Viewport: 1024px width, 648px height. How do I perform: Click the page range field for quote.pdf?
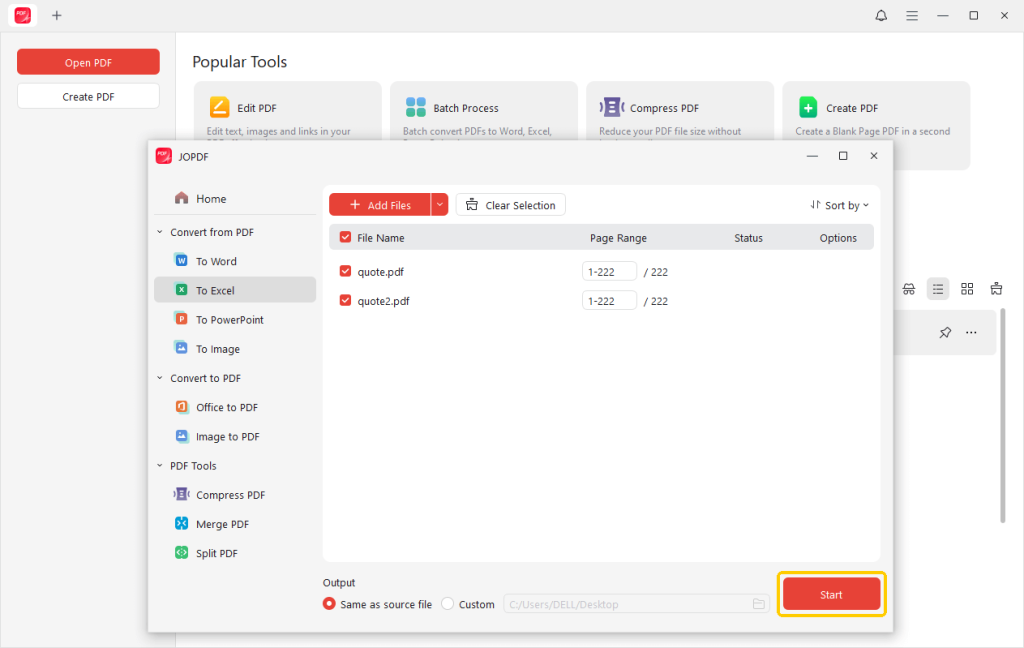[609, 272]
